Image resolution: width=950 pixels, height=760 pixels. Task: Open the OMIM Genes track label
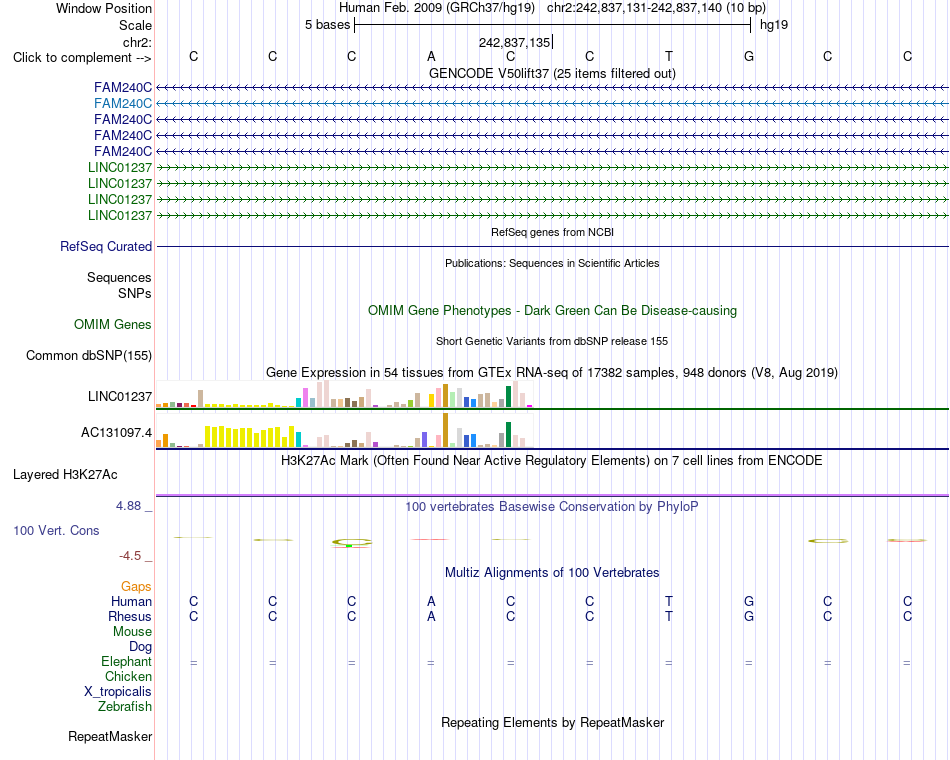click(113, 325)
